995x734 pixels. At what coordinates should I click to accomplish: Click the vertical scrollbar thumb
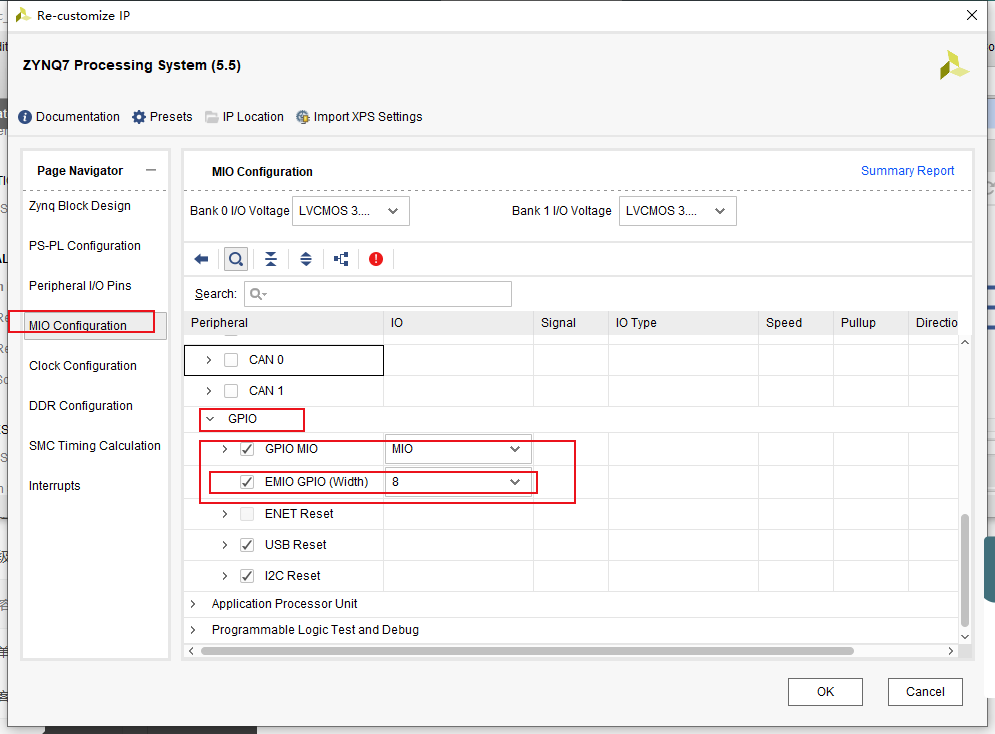(965, 570)
